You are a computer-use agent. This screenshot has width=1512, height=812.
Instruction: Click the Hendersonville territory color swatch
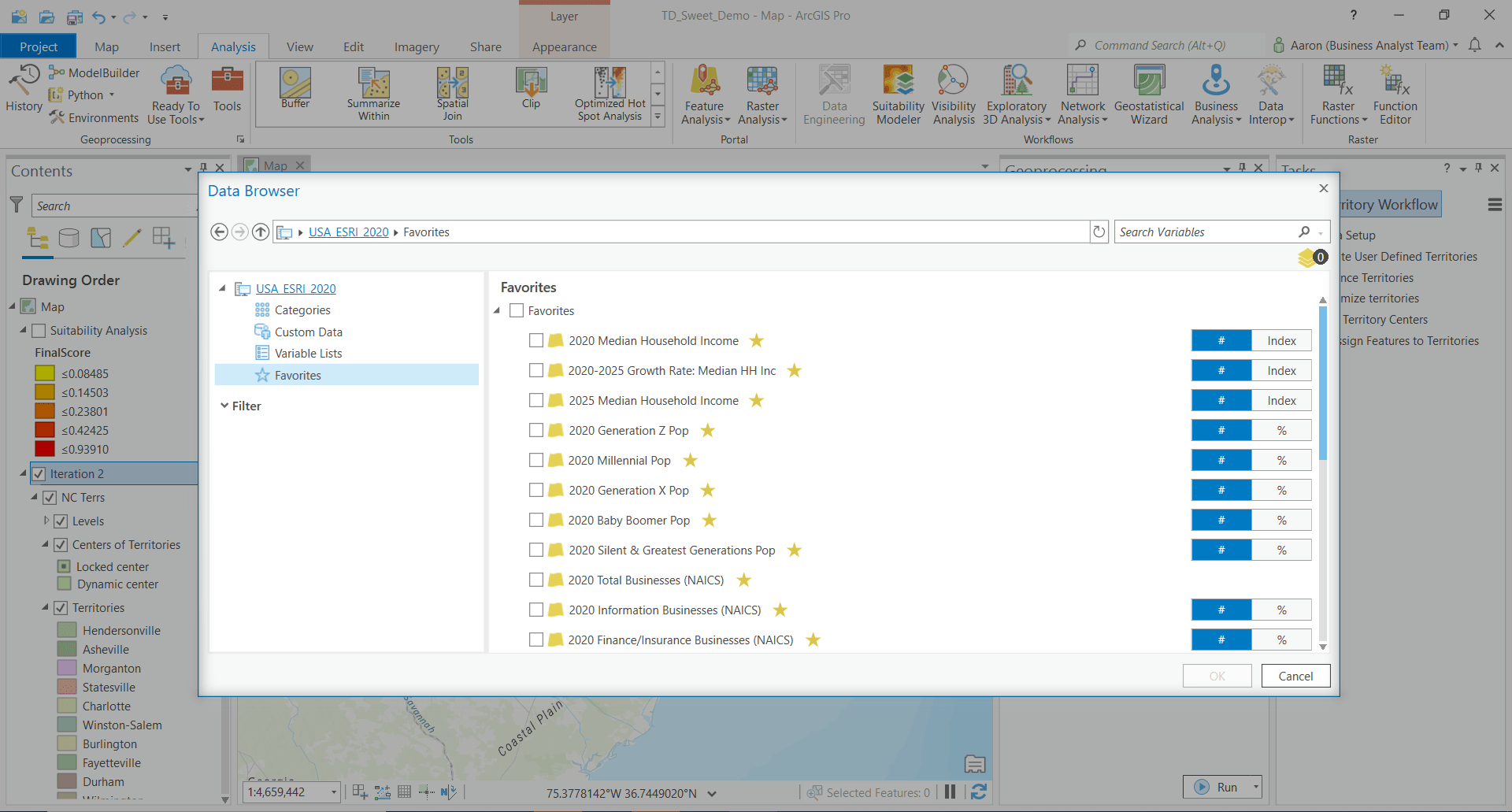click(67, 630)
